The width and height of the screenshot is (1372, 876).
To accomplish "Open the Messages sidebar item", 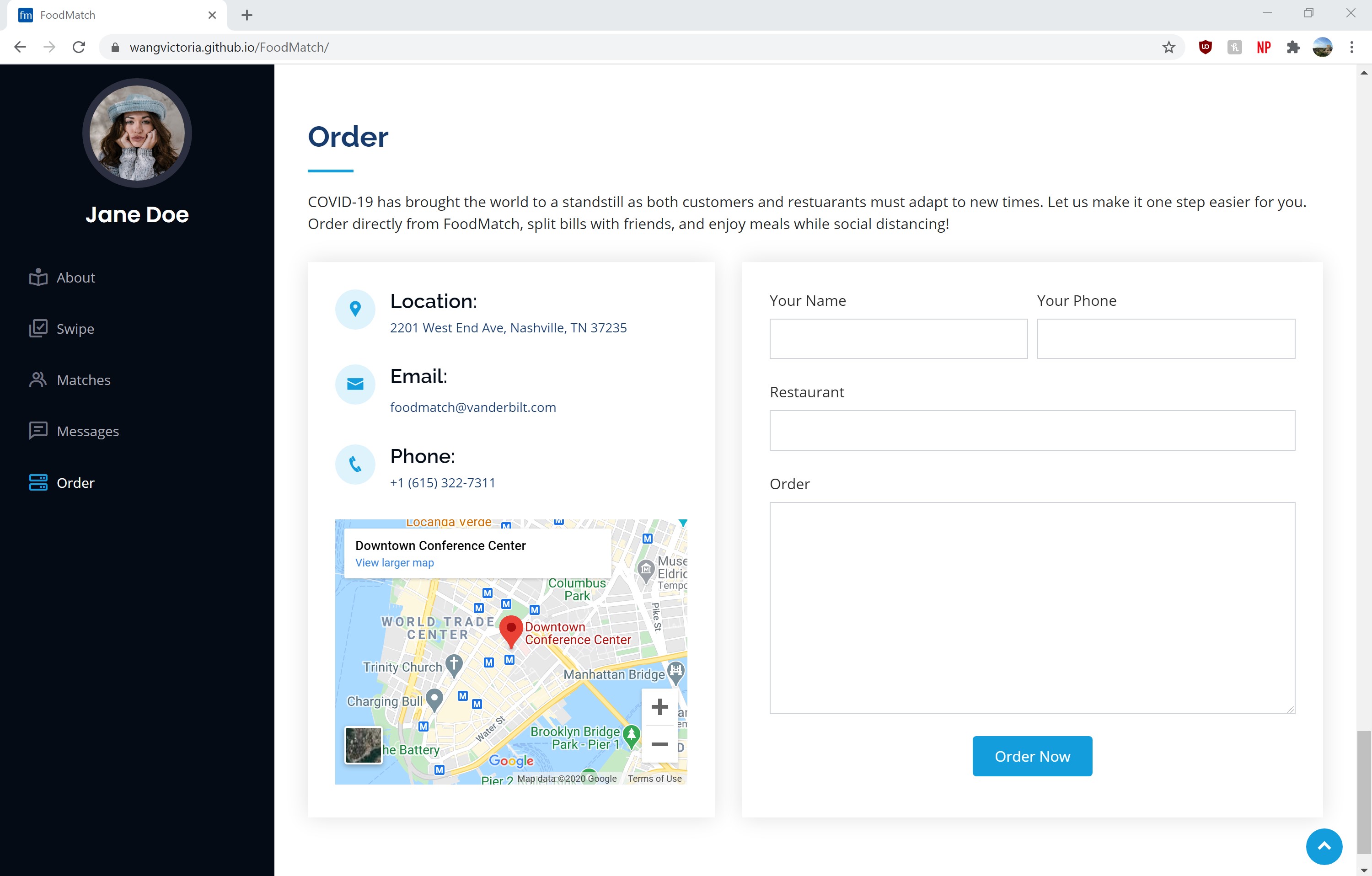I will pos(88,431).
